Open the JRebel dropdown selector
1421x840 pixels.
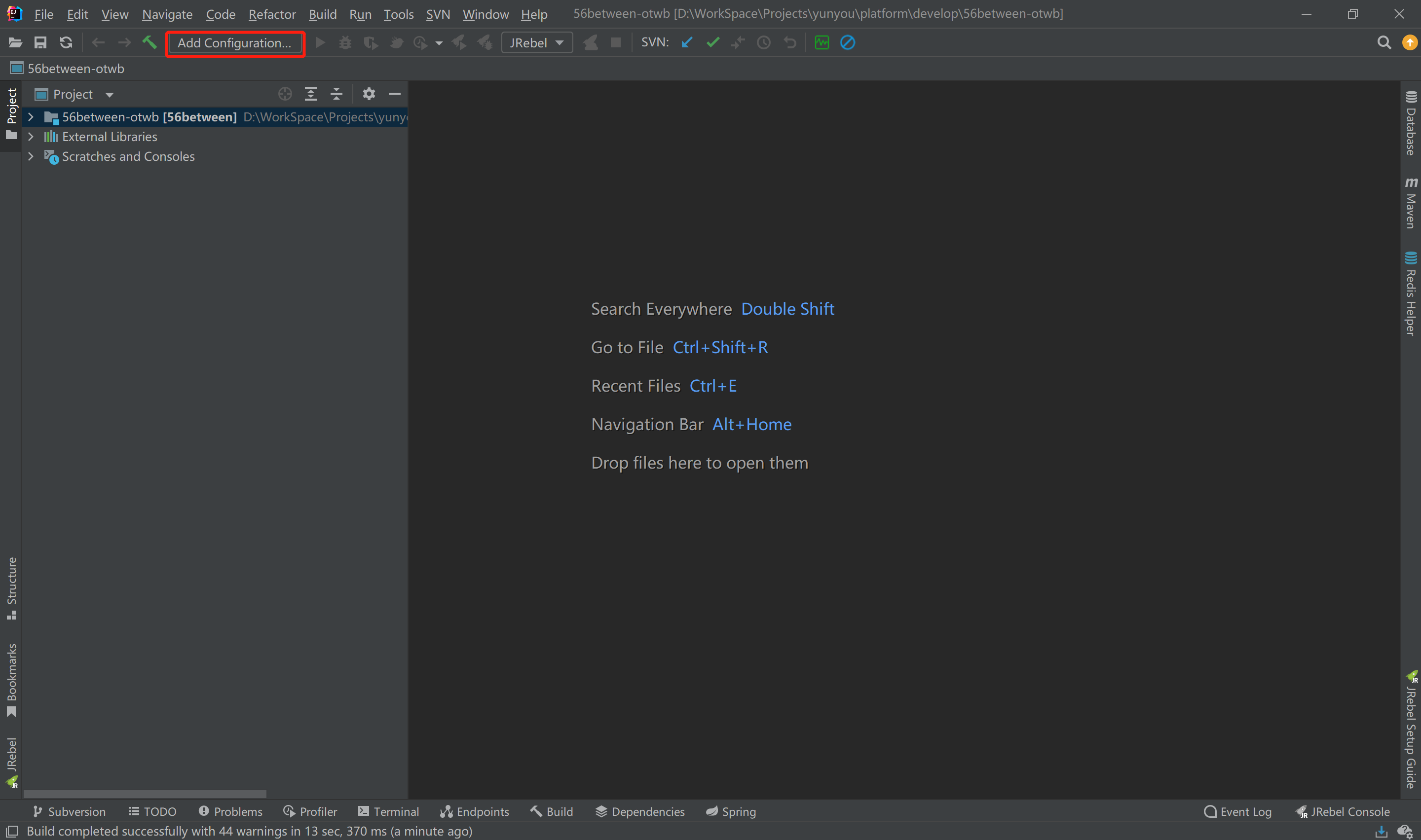click(537, 42)
